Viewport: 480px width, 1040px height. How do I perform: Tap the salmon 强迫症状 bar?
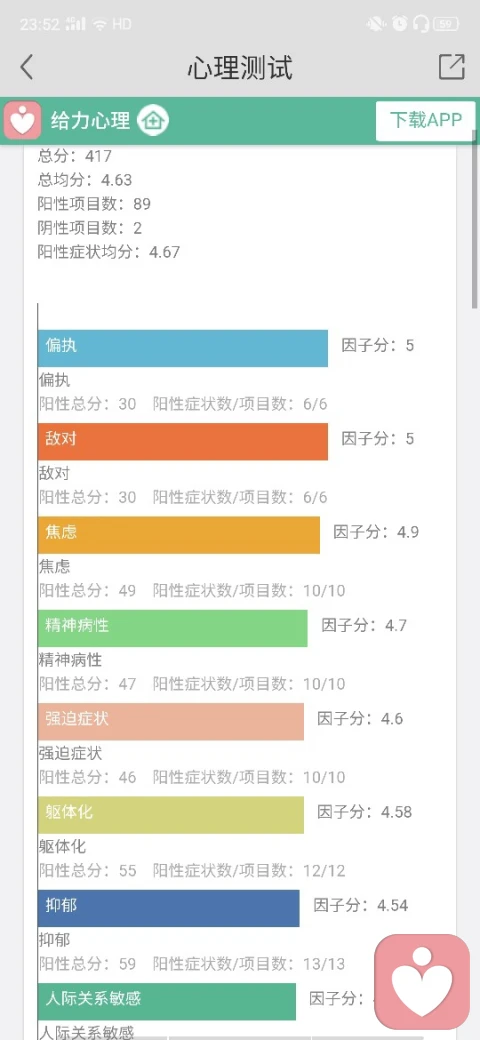pyautogui.click(x=171, y=722)
